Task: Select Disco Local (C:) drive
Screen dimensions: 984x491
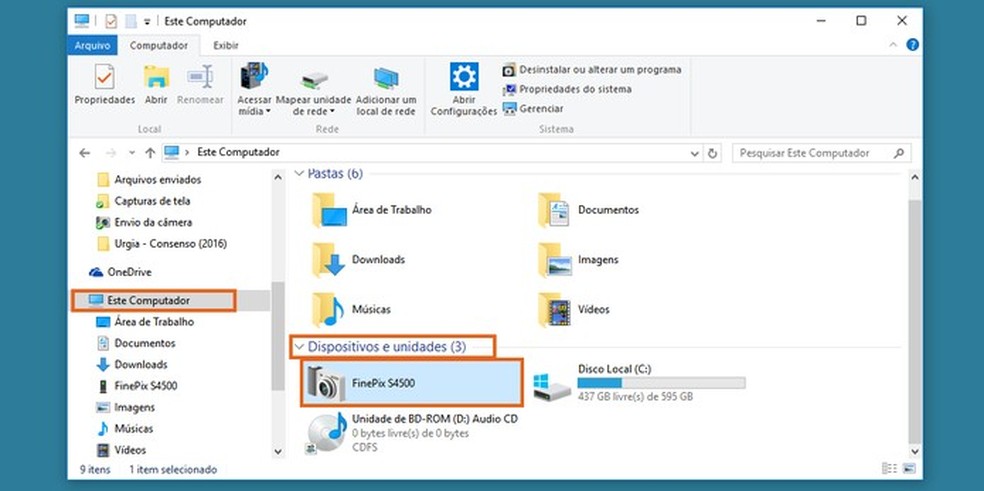Action: [639, 383]
